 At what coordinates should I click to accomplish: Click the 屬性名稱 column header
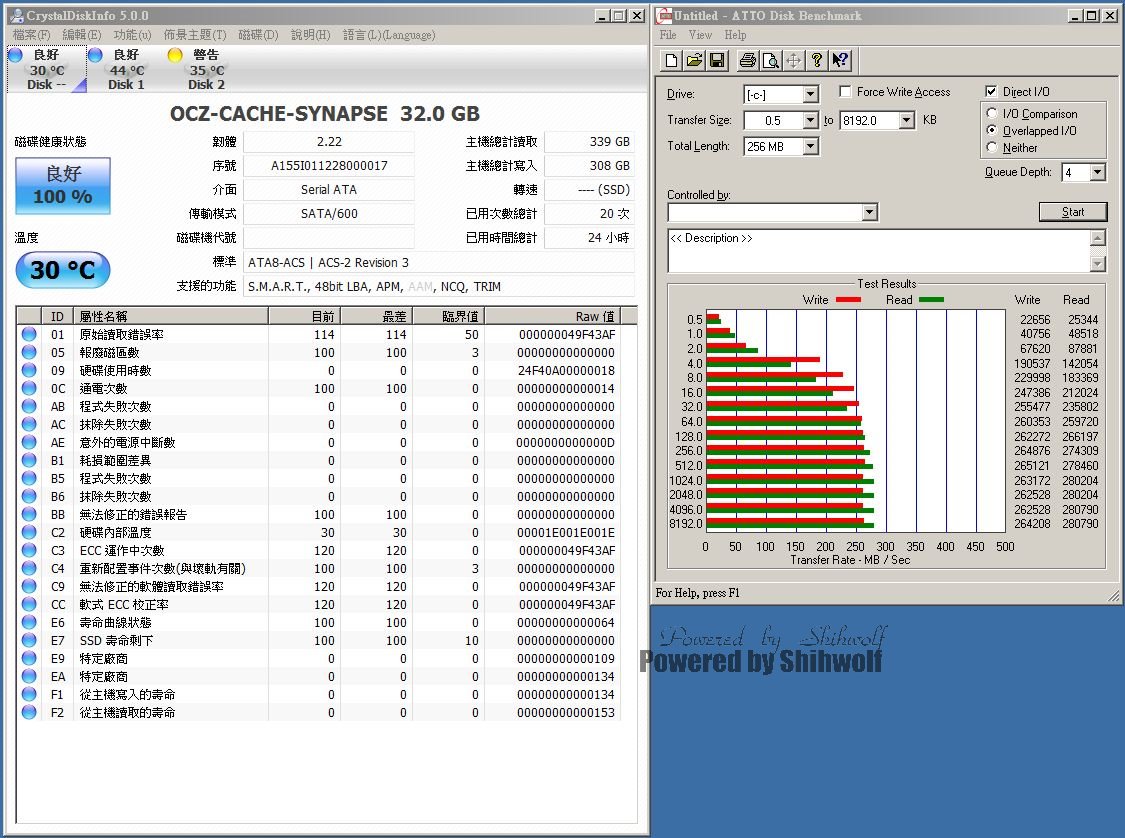click(171, 316)
